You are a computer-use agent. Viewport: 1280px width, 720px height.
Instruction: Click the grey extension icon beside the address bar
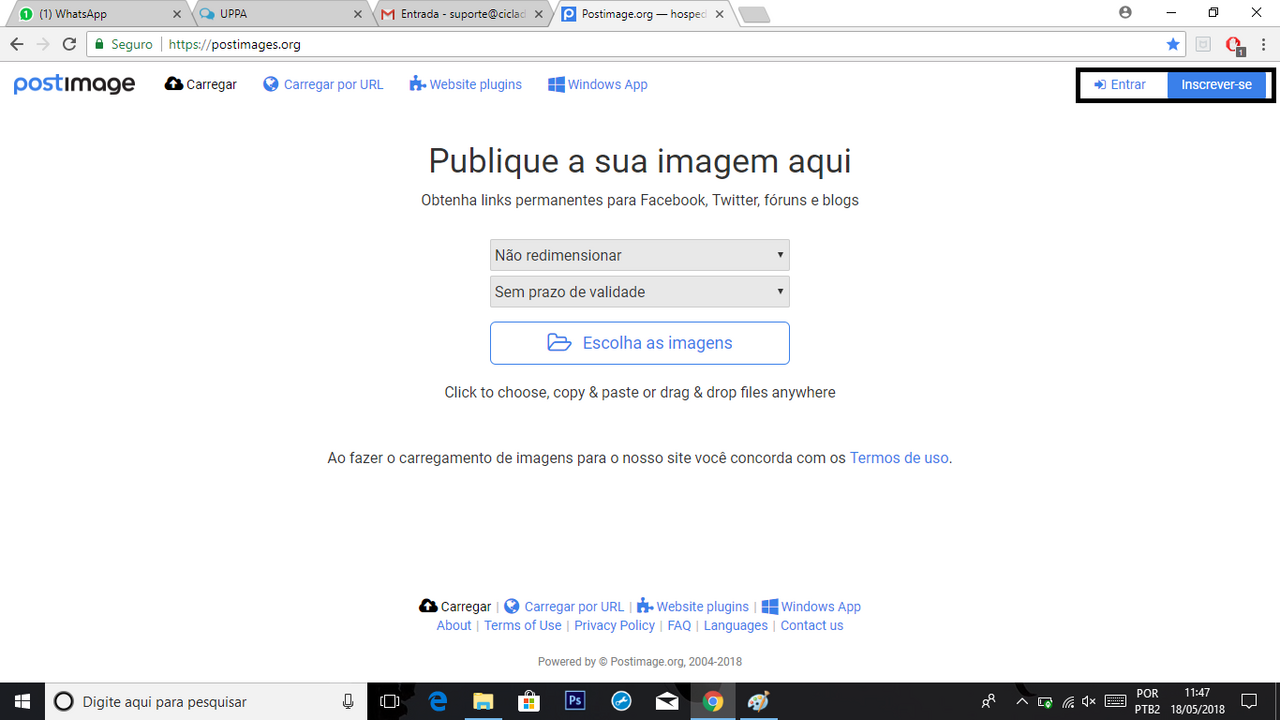[1203, 44]
